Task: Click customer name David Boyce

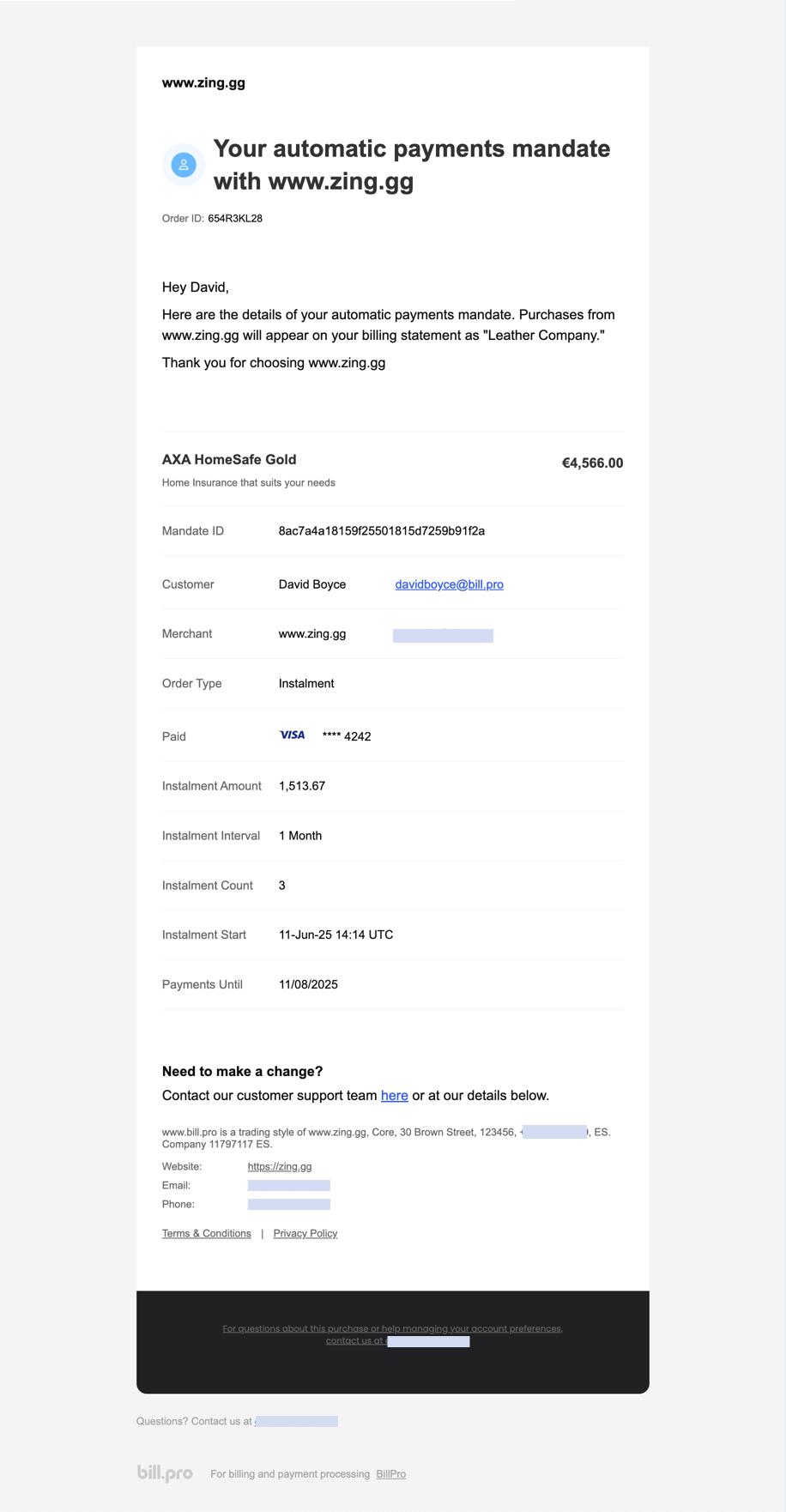Action: (x=312, y=584)
